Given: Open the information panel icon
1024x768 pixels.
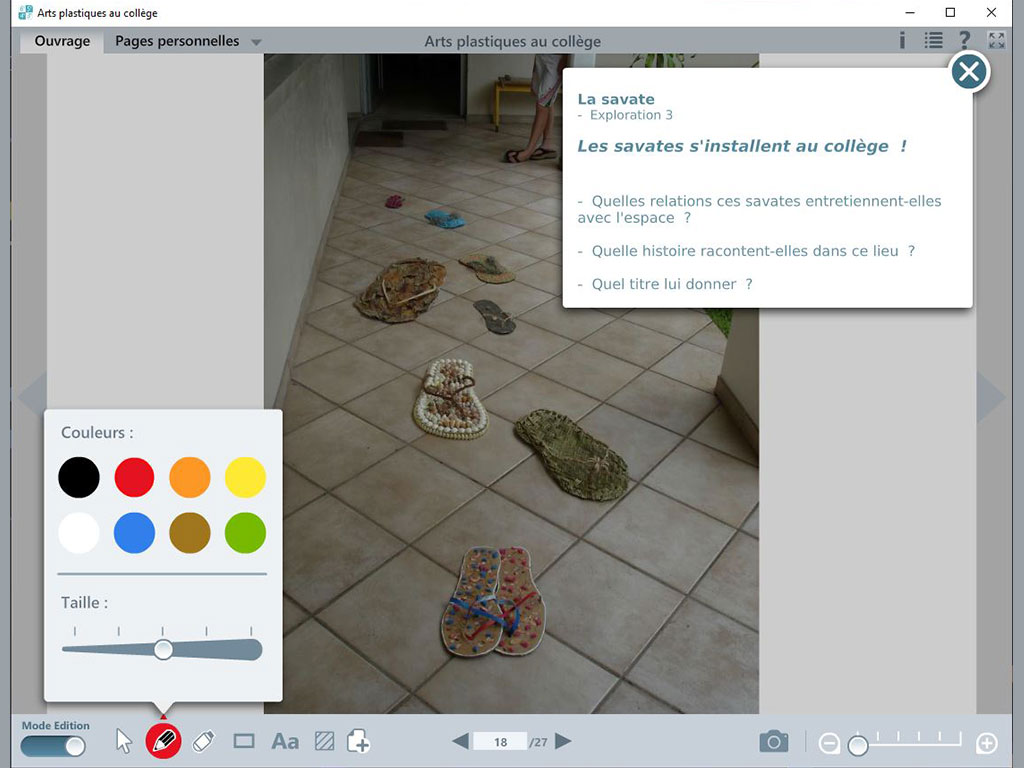Looking at the screenshot, I should click(x=903, y=40).
